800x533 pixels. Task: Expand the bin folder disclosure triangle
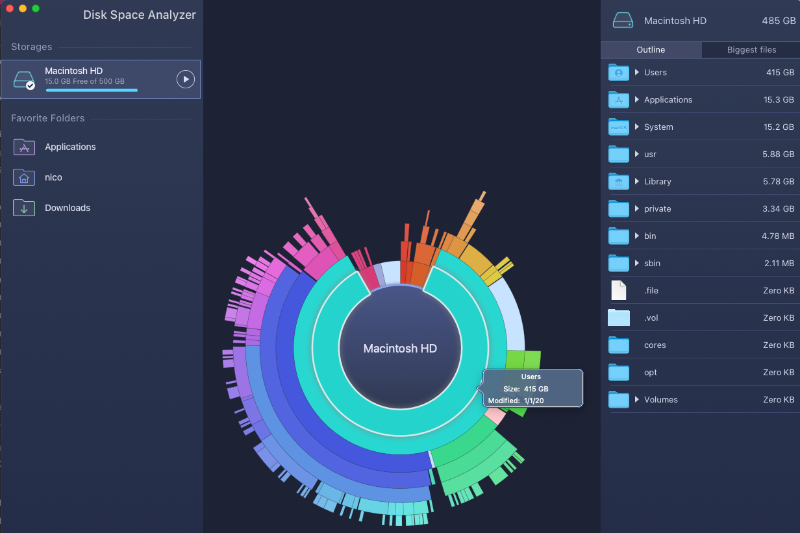pos(637,236)
